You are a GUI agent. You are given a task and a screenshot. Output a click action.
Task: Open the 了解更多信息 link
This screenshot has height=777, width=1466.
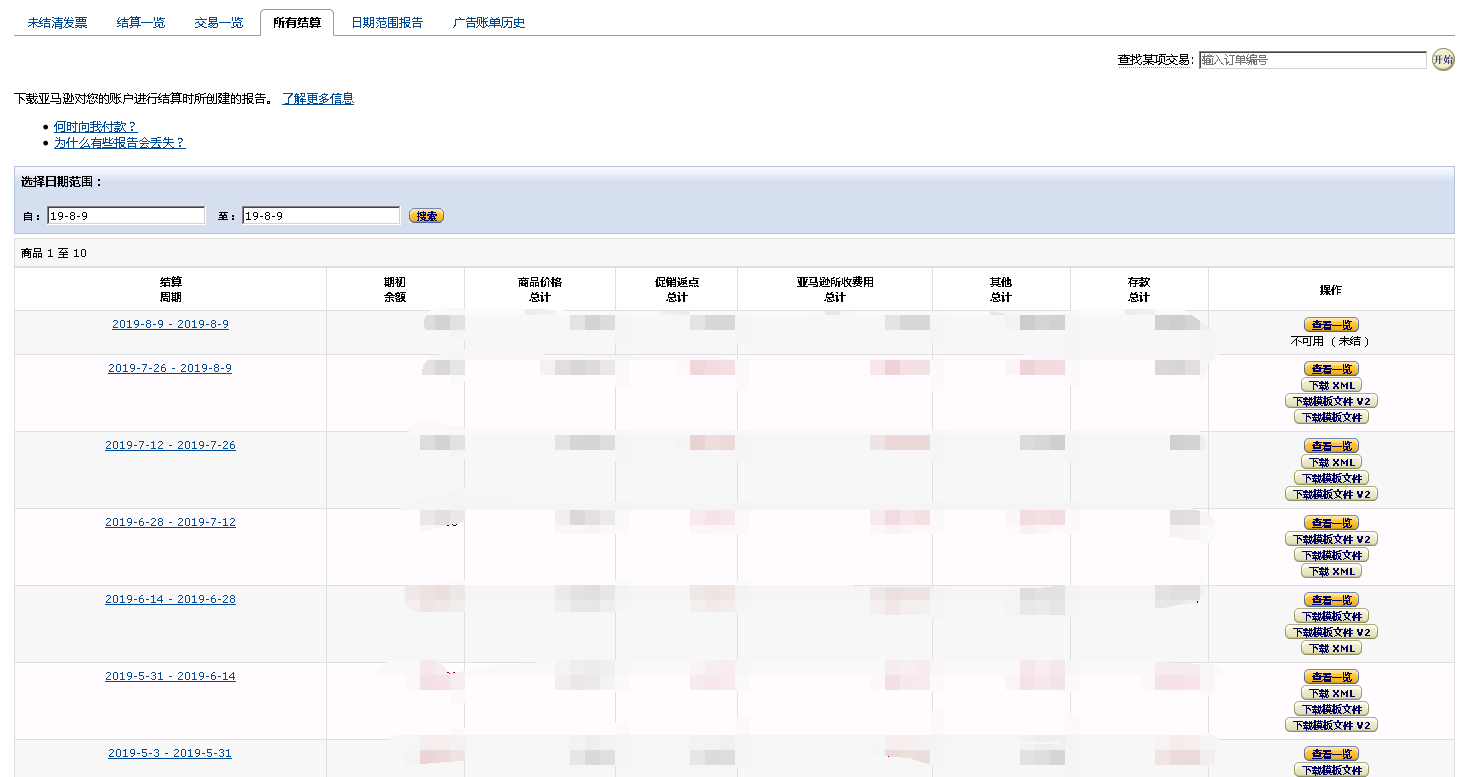(318, 99)
